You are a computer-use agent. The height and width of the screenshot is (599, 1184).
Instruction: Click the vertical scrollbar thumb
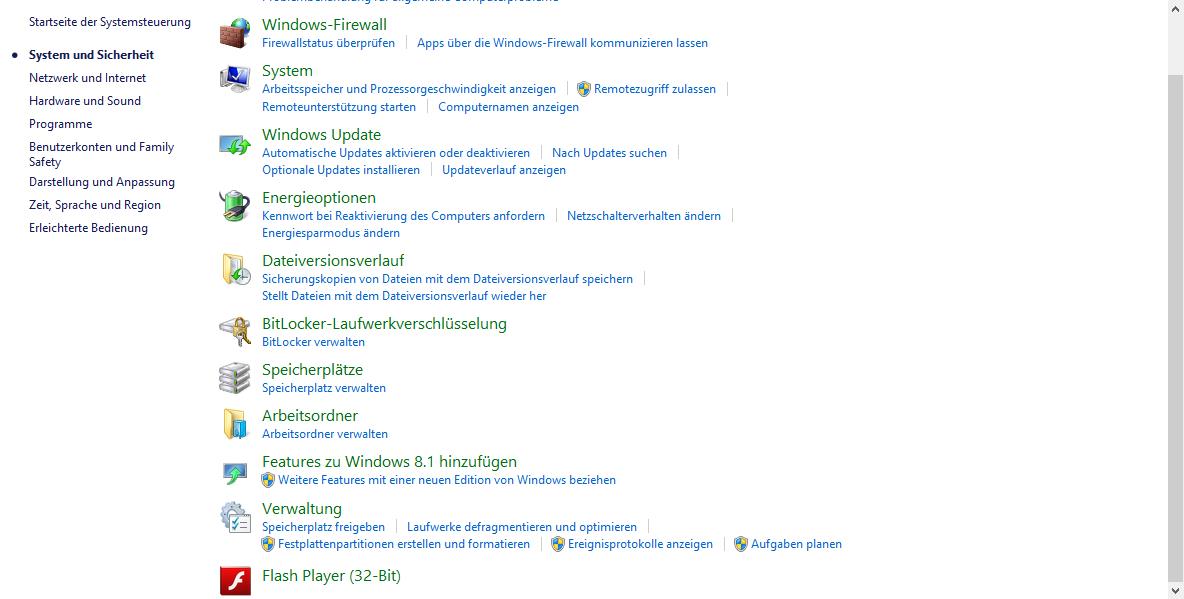pyautogui.click(x=1176, y=327)
